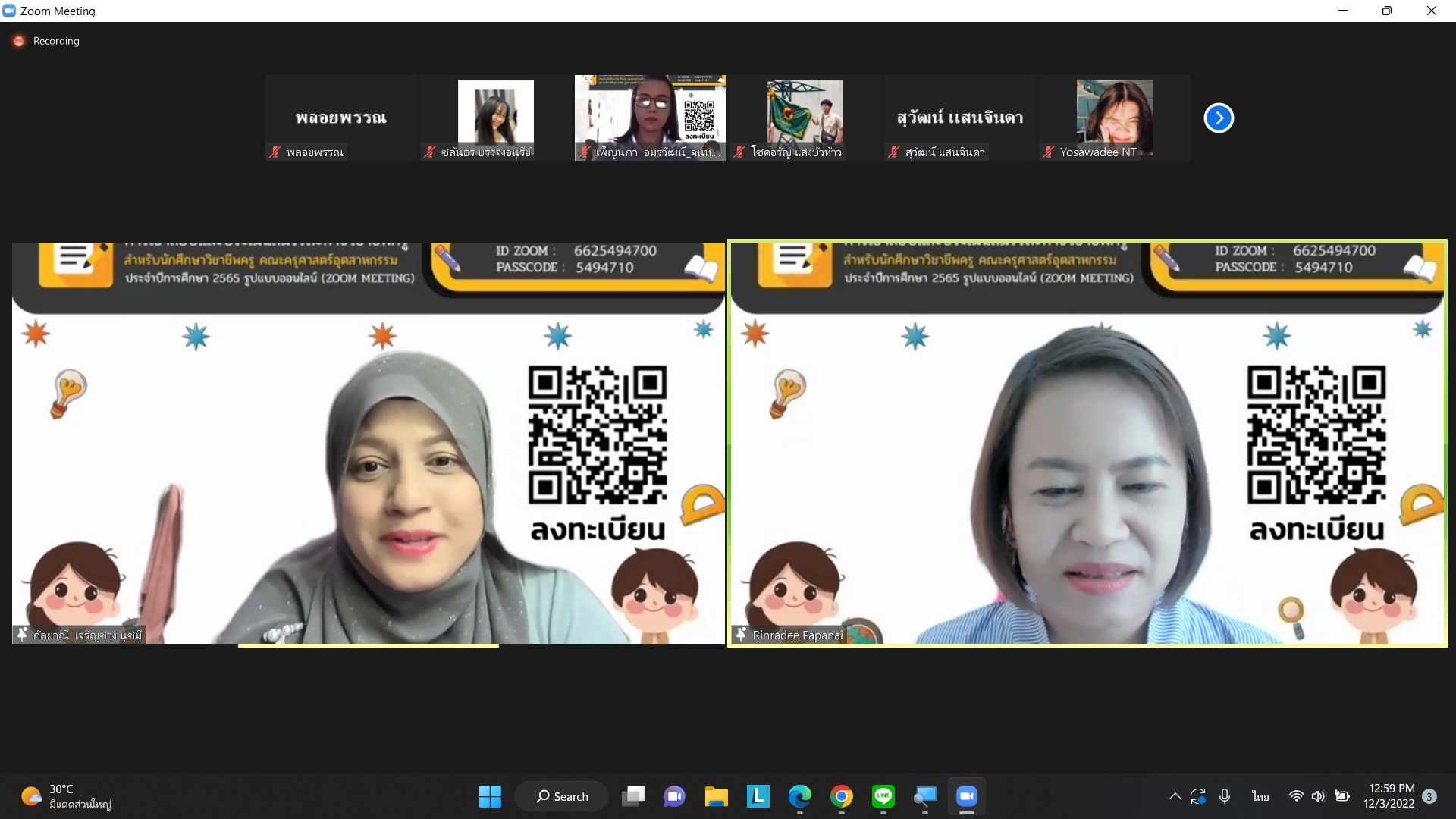Expand the hidden system tray icons
The height and width of the screenshot is (819, 1456).
pos(1175,796)
